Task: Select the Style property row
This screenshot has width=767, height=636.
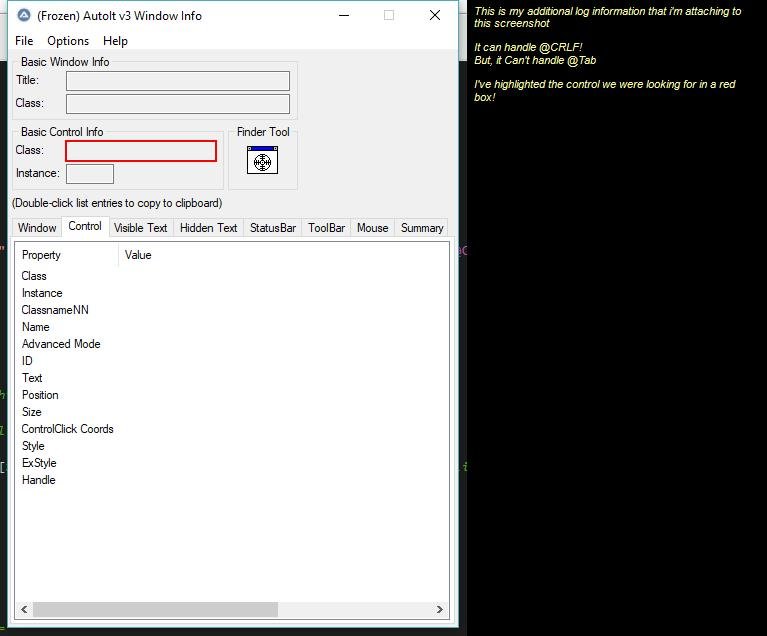Action: tap(232, 446)
